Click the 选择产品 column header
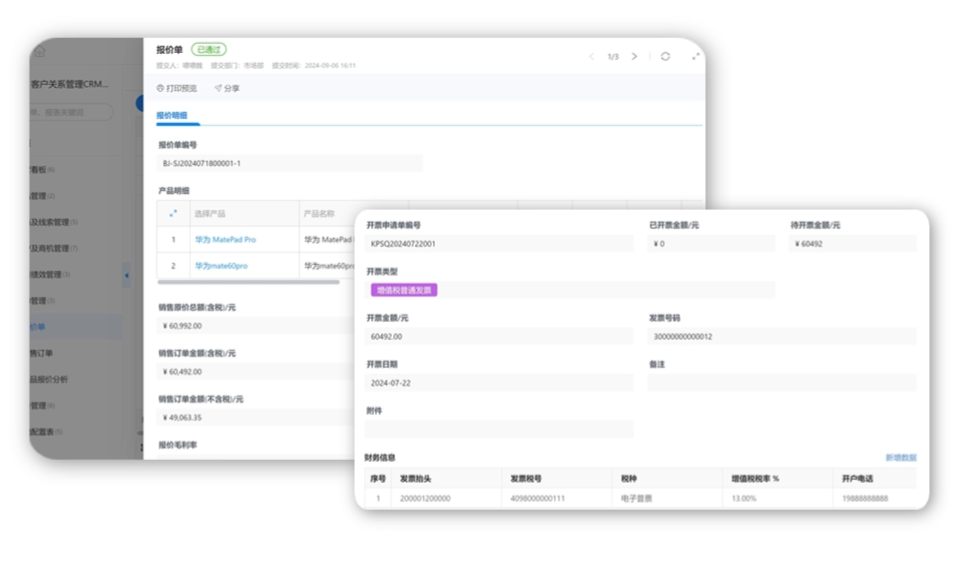Image resolution: width=960 pixels, height=563 pixels. (209, 214)
